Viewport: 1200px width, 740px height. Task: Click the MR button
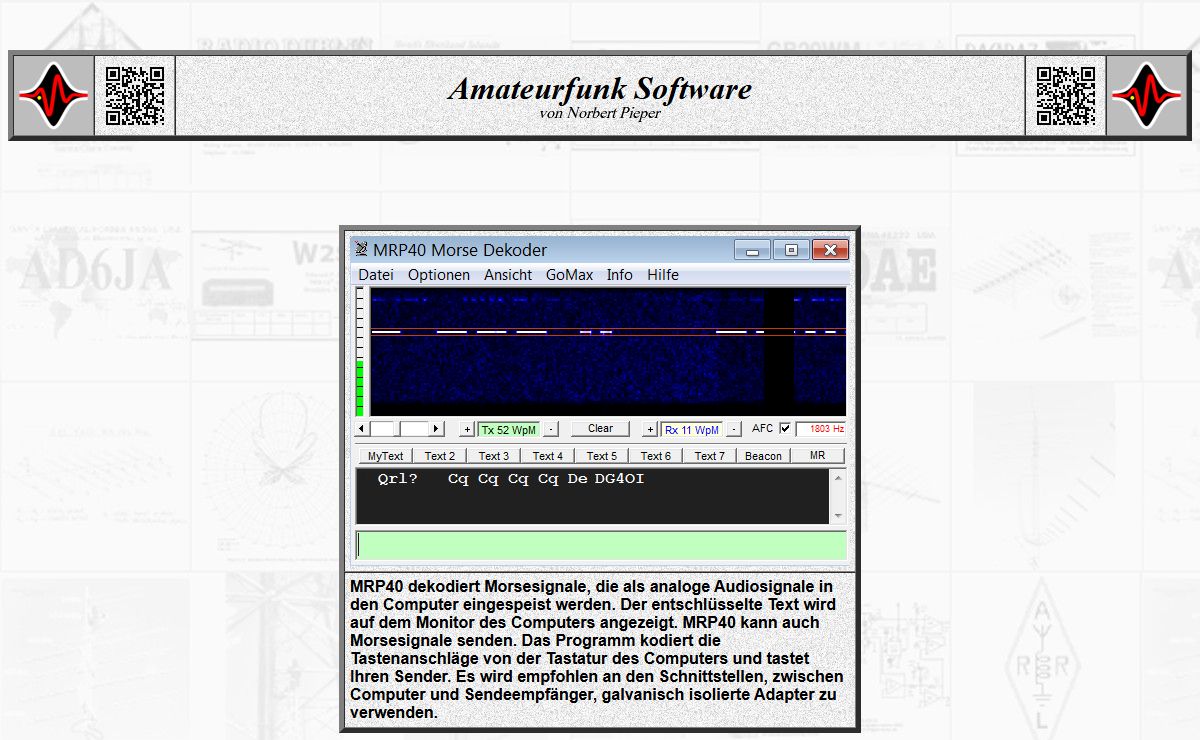[x=817, y=456]
